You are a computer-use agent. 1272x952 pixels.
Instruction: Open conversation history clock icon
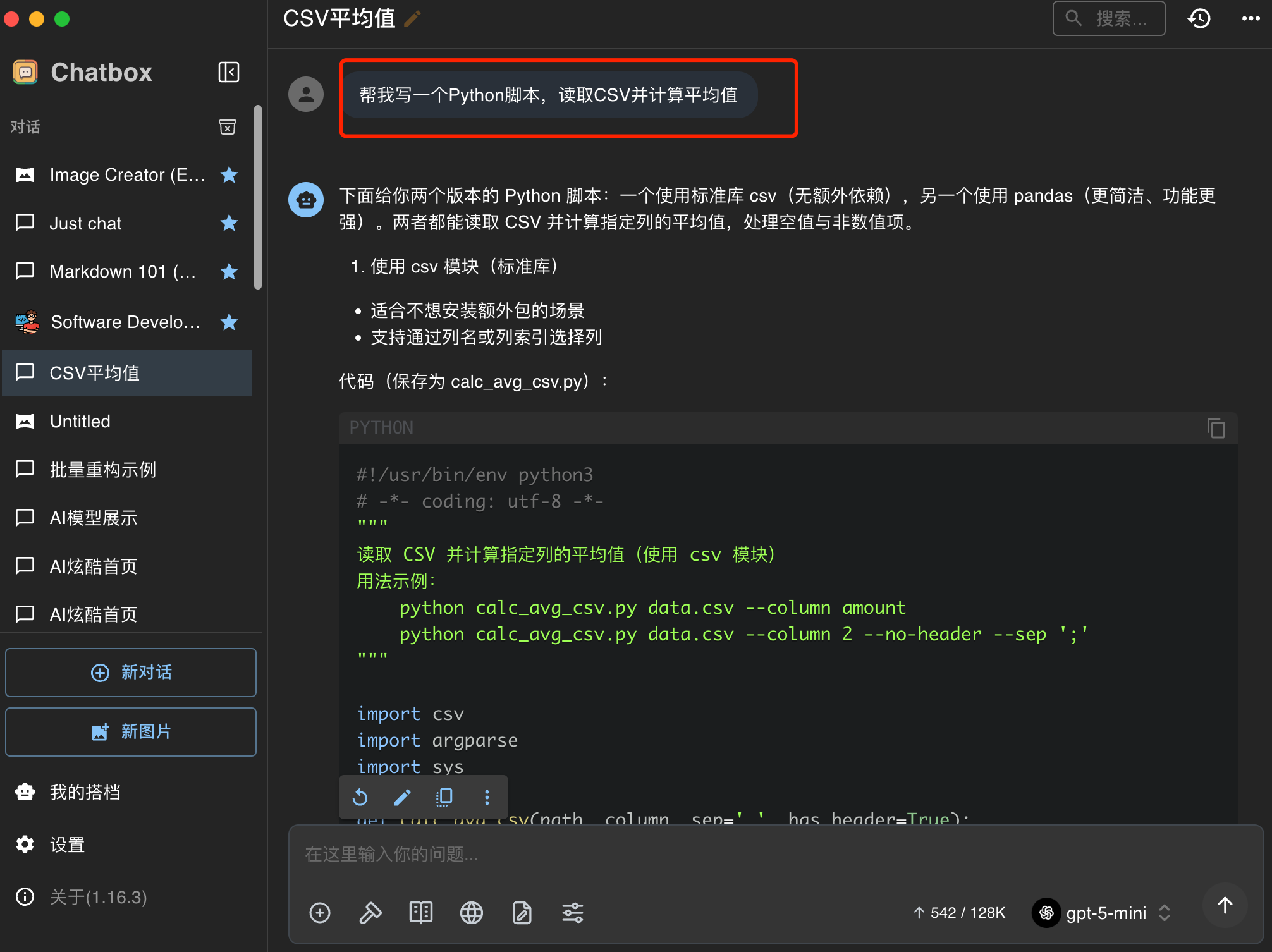(x=1199, y=18)
